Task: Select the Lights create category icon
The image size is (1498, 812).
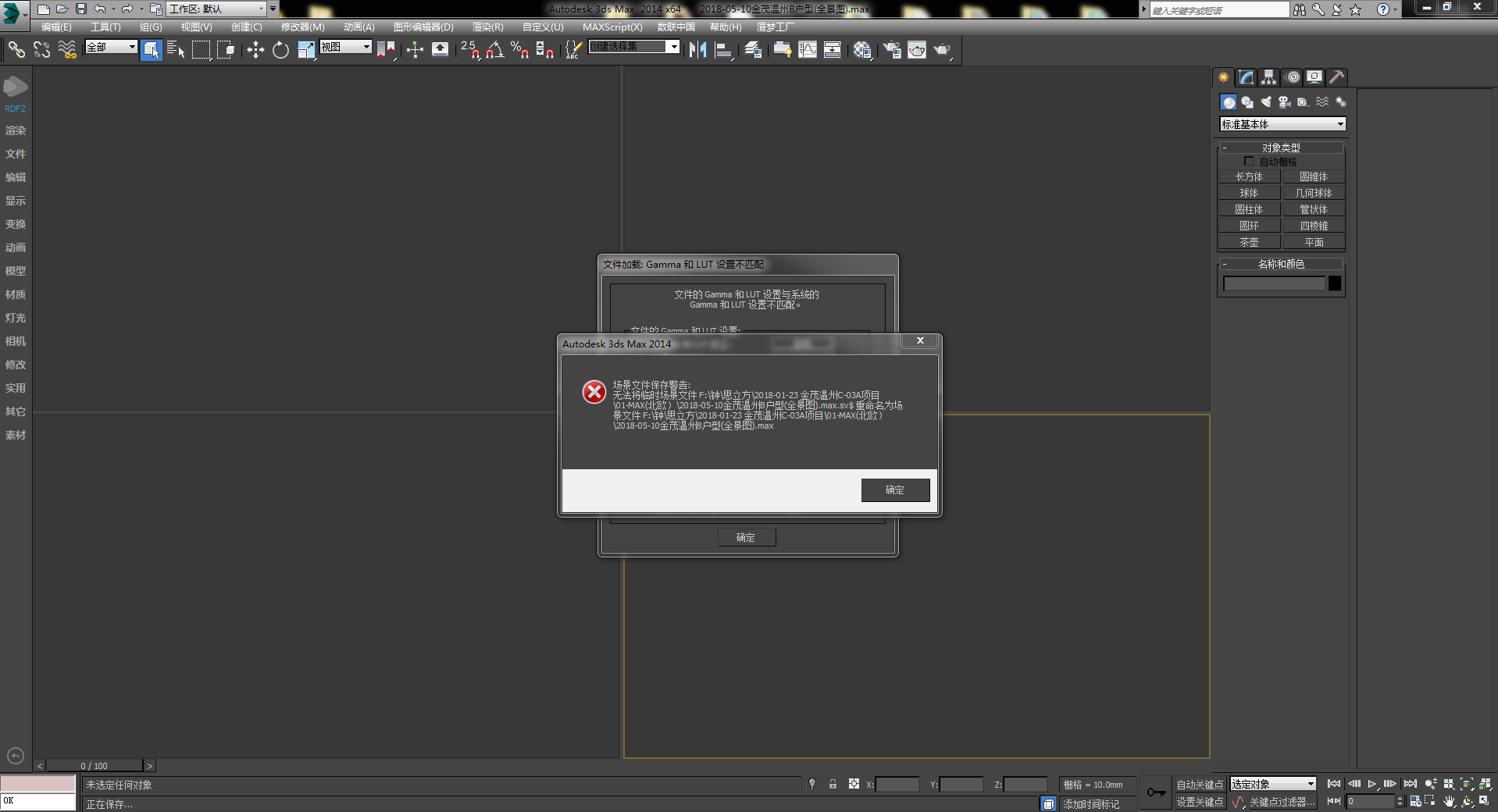Action: click(1266, 102)
